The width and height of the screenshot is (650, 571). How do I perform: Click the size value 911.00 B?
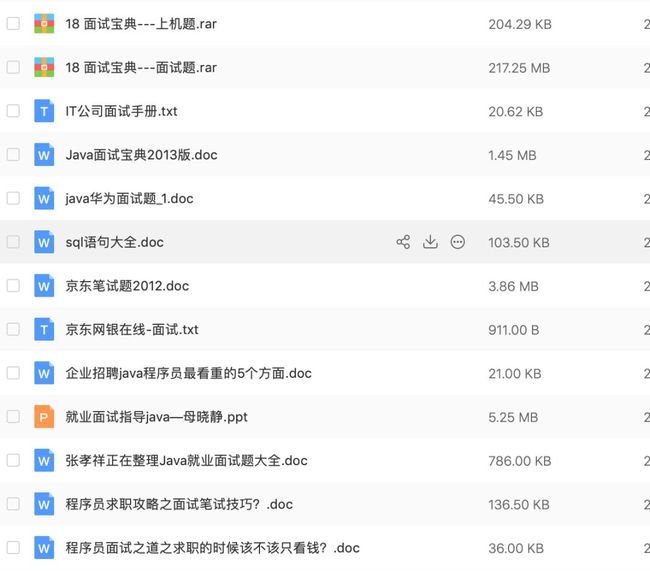[x=514, y=330]
